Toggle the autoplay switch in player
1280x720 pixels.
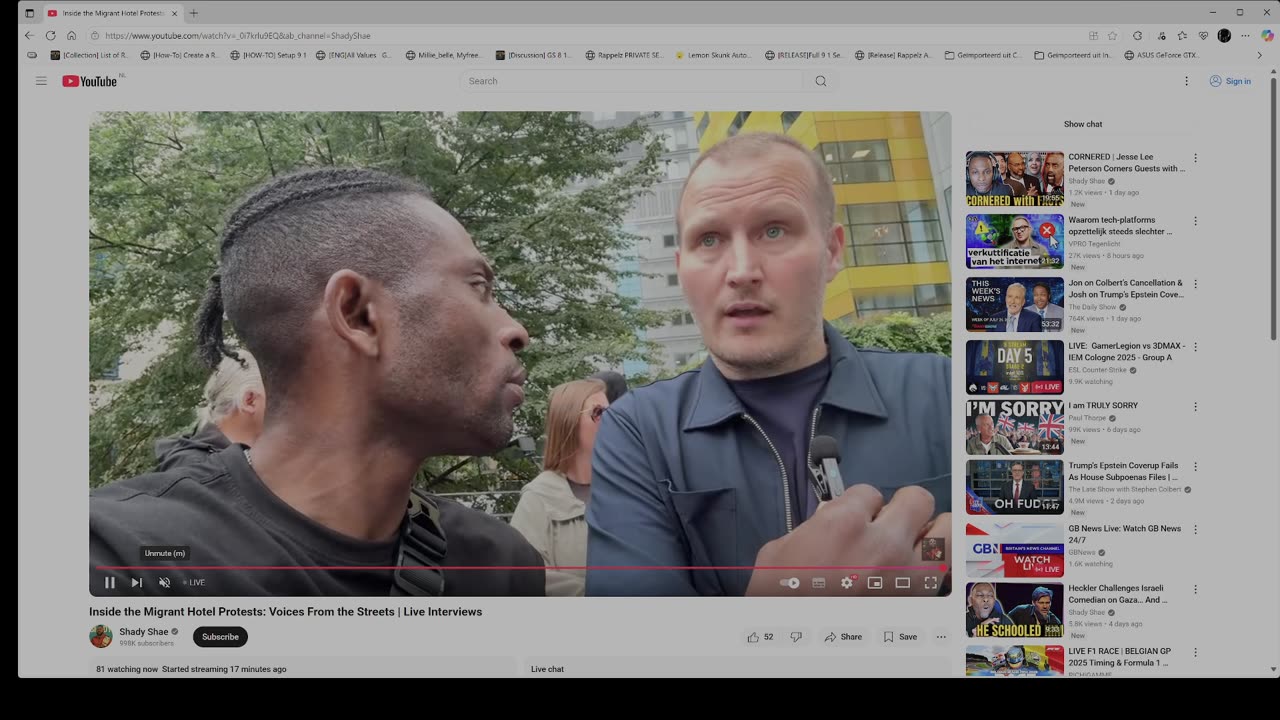point(790,583)
